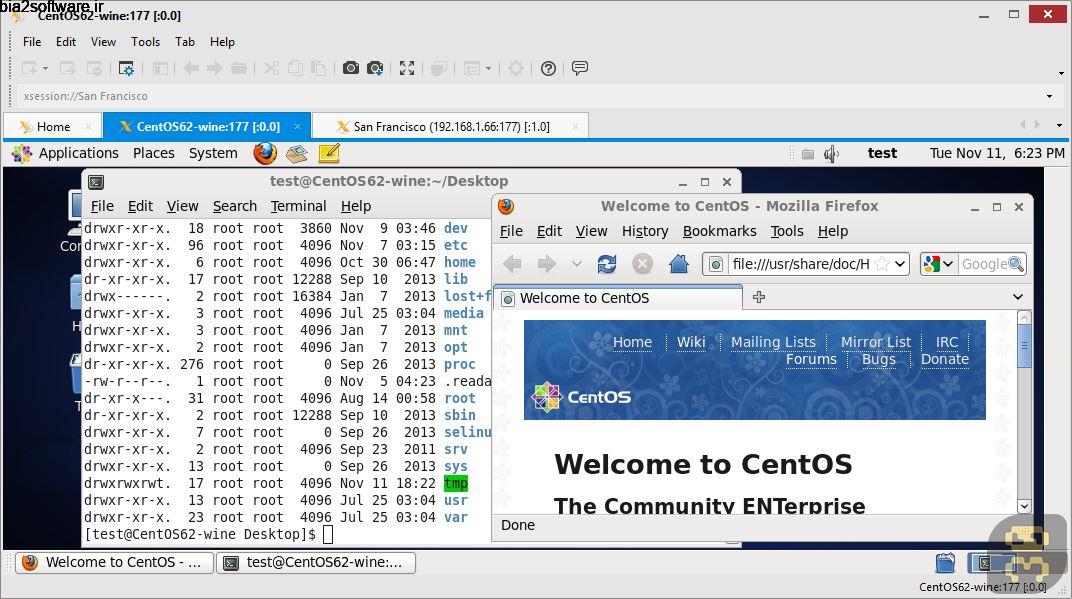
Task: Open the tab list chevron right of the Firefox tabs
Action: click(x=1018, y=297)
